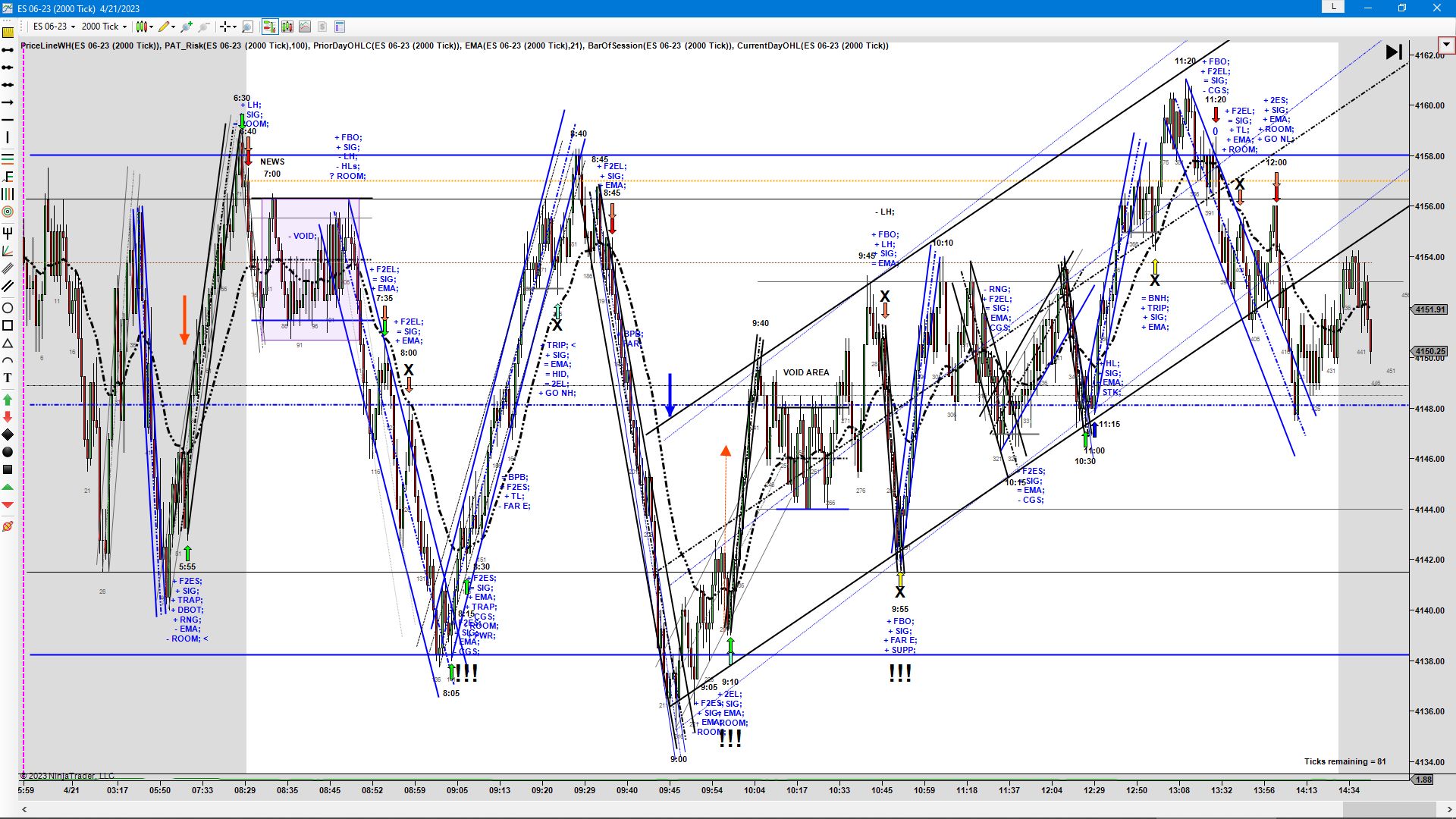Select the arrow line tool

[8, 102]
